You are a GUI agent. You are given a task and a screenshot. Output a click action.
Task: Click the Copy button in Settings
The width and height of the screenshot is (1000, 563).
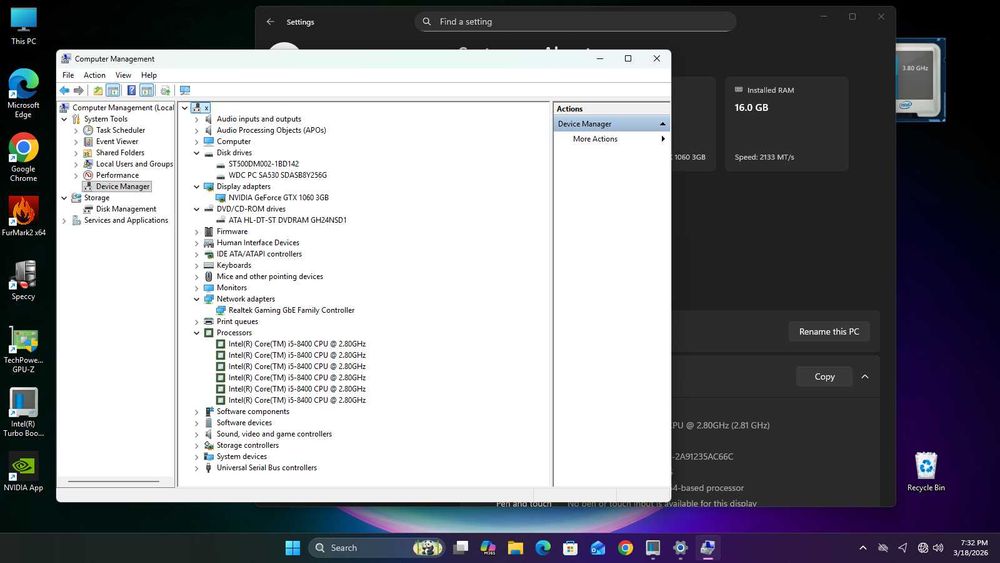(x=824, y=377)
